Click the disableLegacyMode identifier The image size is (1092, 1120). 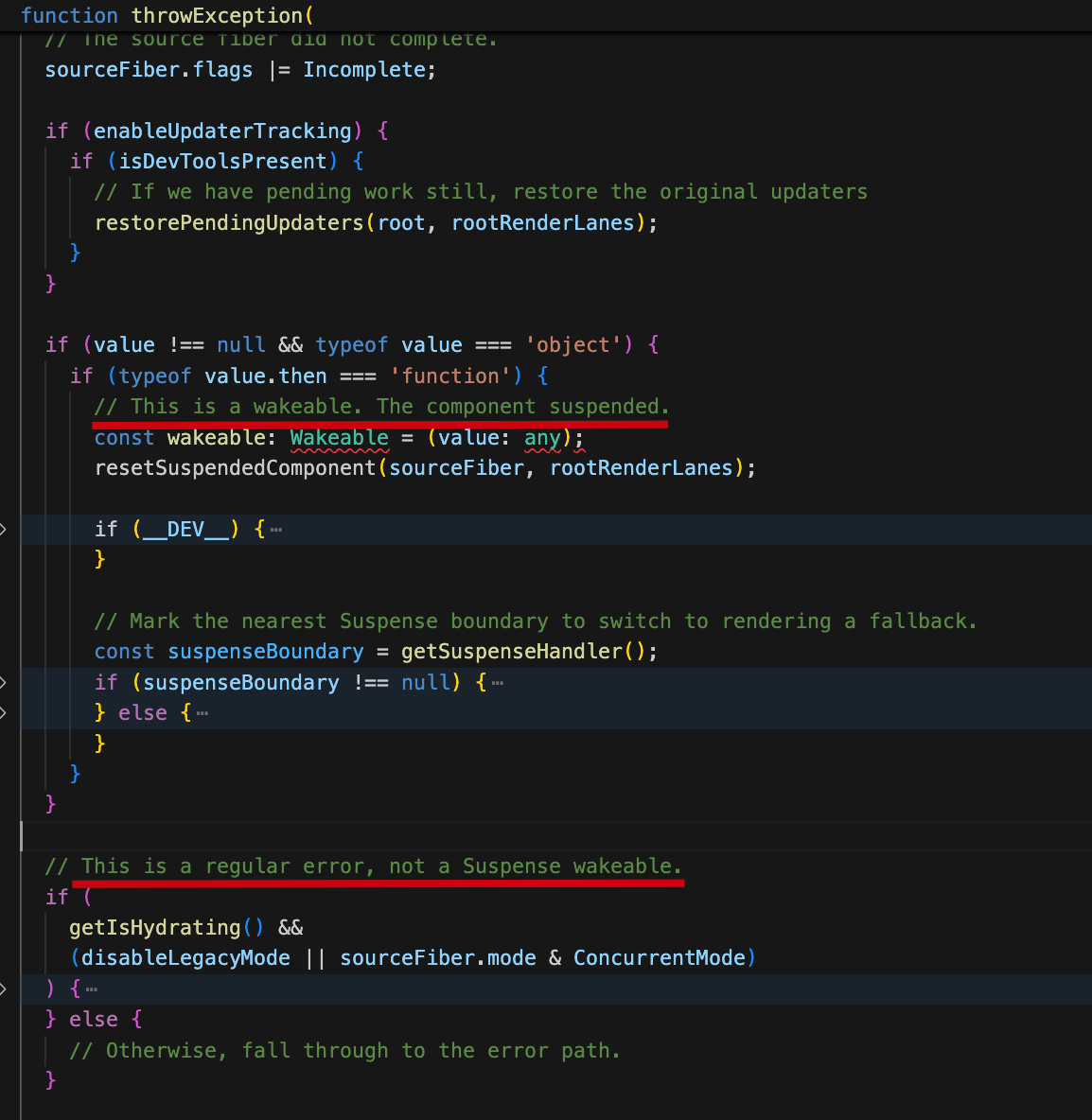[185, 958]
